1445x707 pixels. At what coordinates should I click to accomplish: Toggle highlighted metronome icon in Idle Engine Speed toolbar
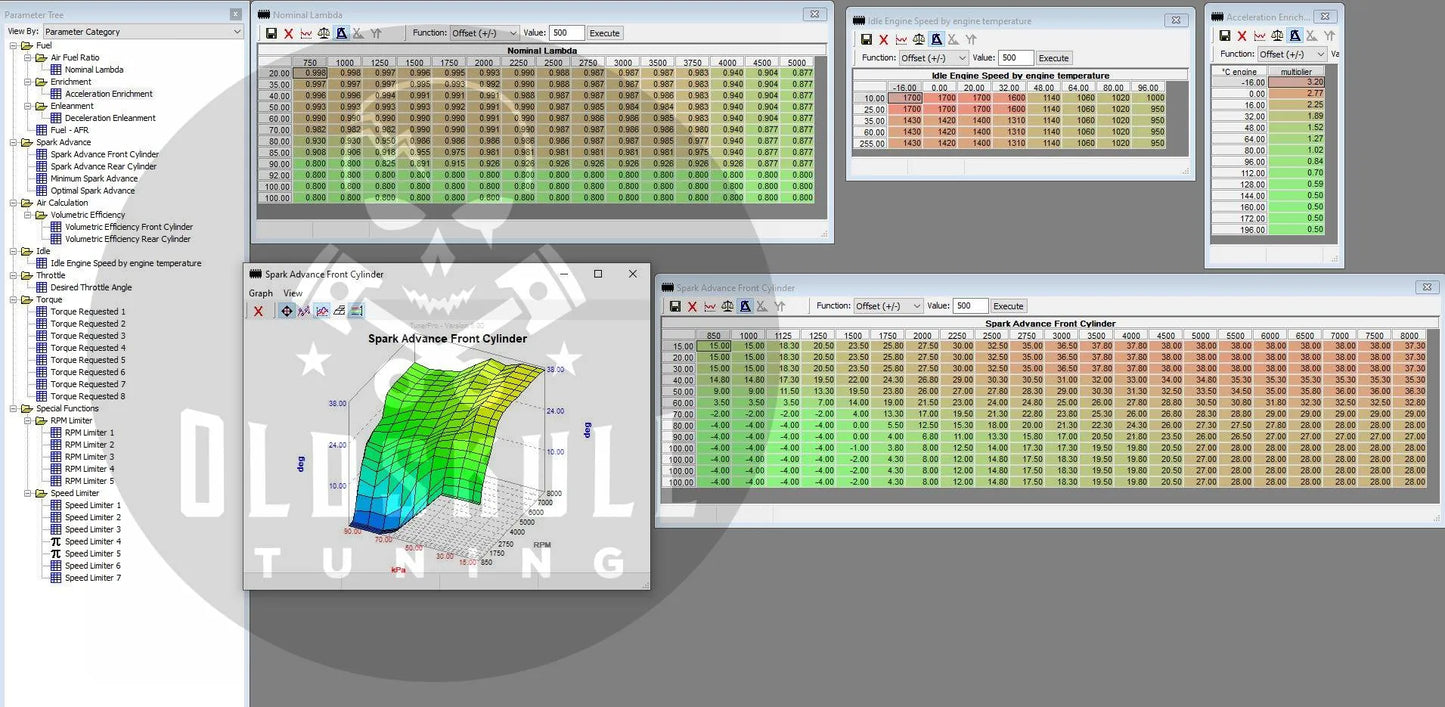pos(936,39)
